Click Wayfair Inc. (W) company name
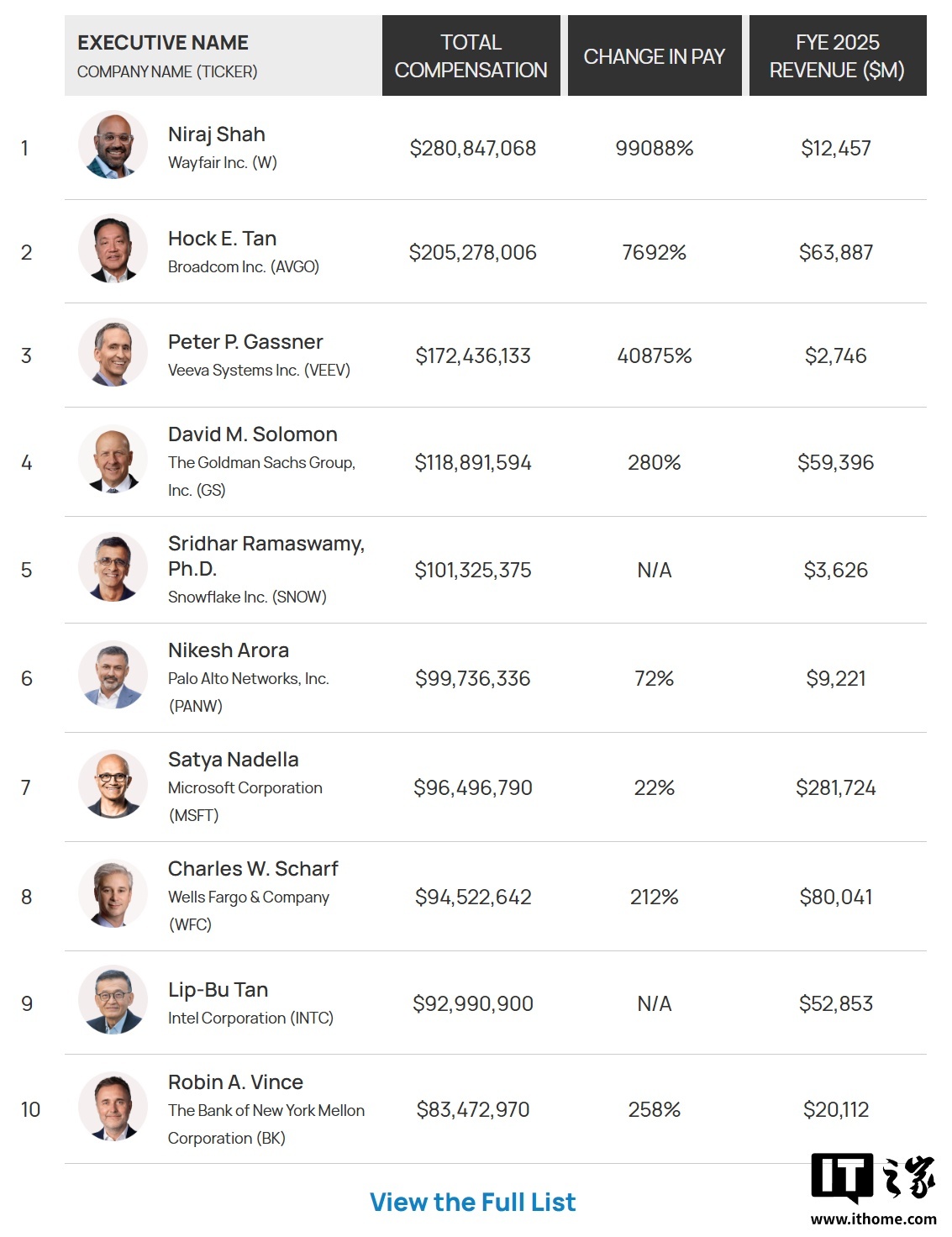Screen dimensions: 952x1237 222,162
